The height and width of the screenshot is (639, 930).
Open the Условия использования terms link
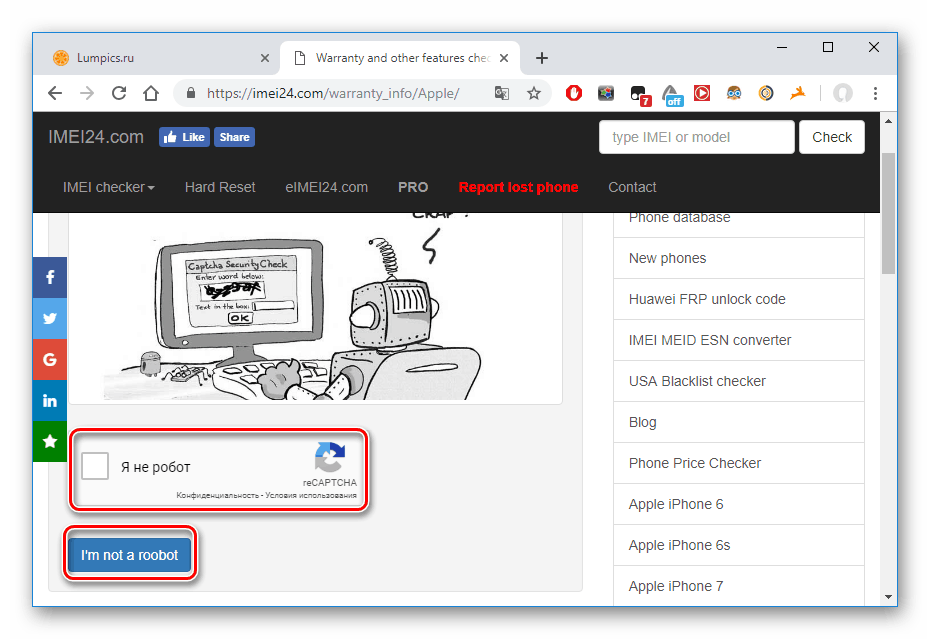click(x=311, y=495)
